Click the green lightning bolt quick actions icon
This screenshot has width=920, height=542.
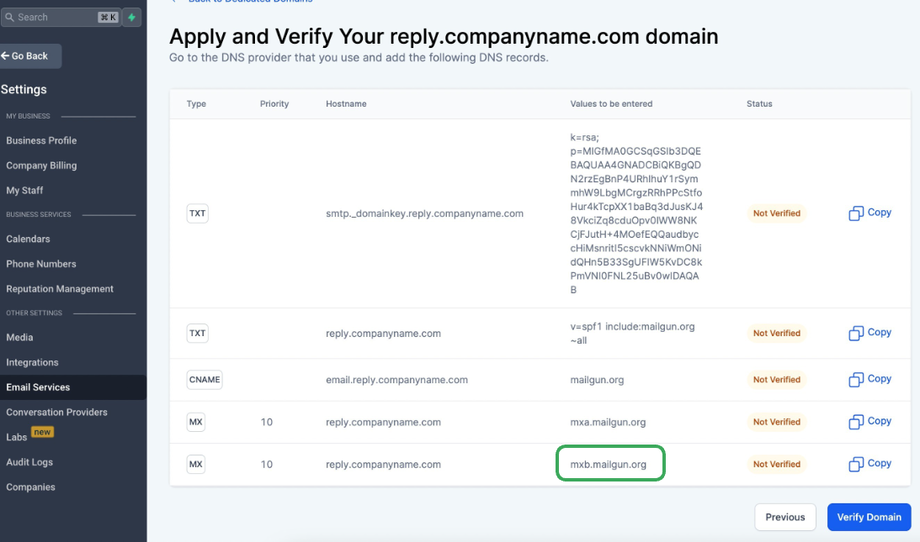tap(132, 17)
